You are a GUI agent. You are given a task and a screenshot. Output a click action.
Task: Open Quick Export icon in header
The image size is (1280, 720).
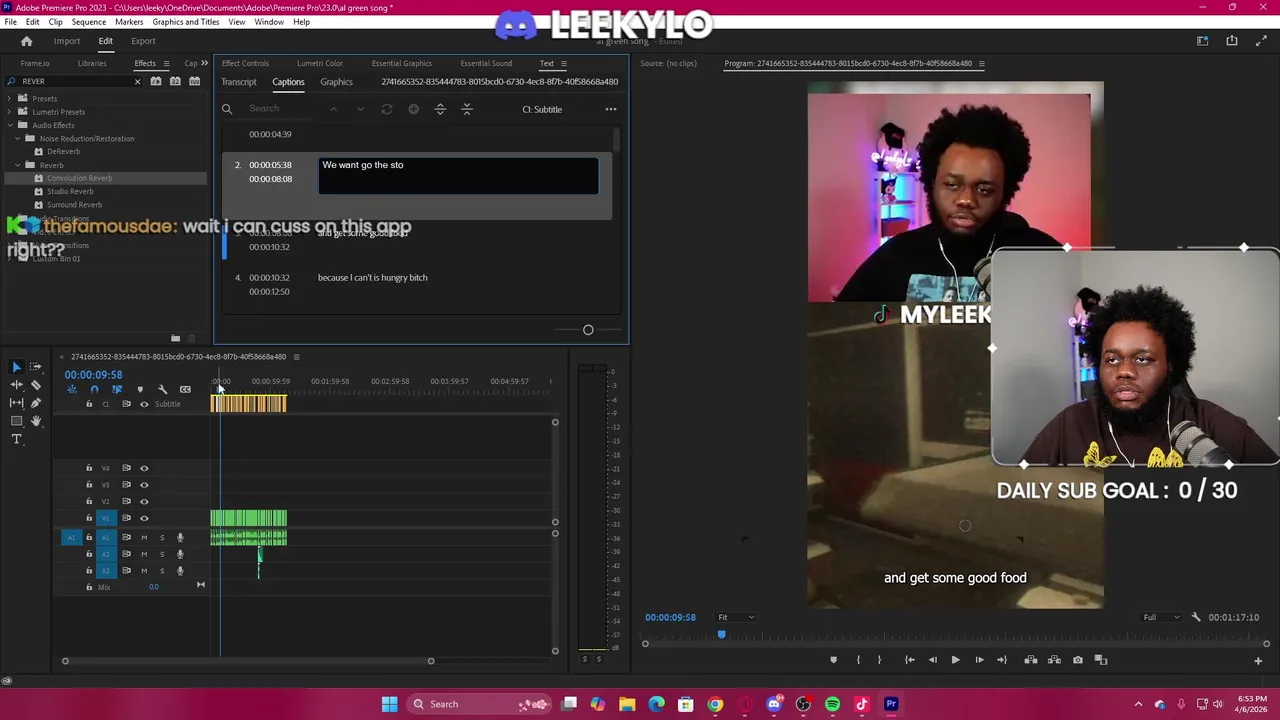[x=1232, y=41]
